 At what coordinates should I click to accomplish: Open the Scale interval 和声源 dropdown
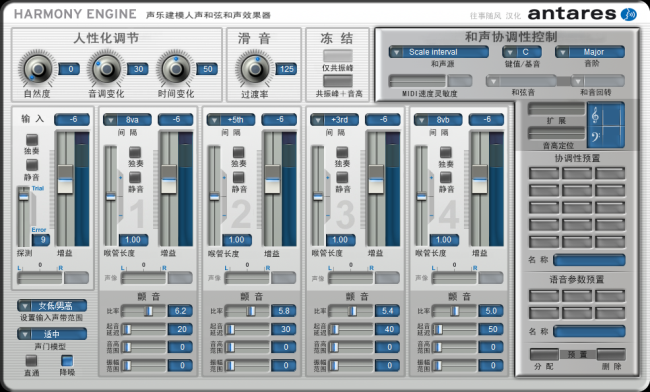tap(439, 52)
